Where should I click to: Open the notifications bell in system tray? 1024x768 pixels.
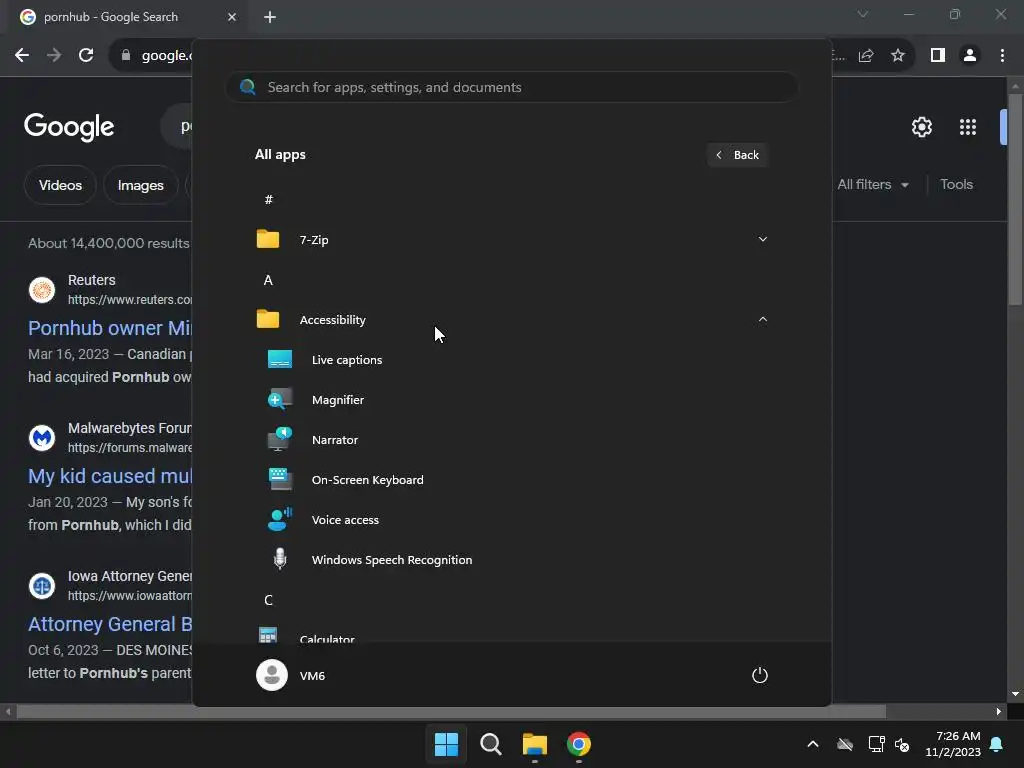[x=997, y=744]
